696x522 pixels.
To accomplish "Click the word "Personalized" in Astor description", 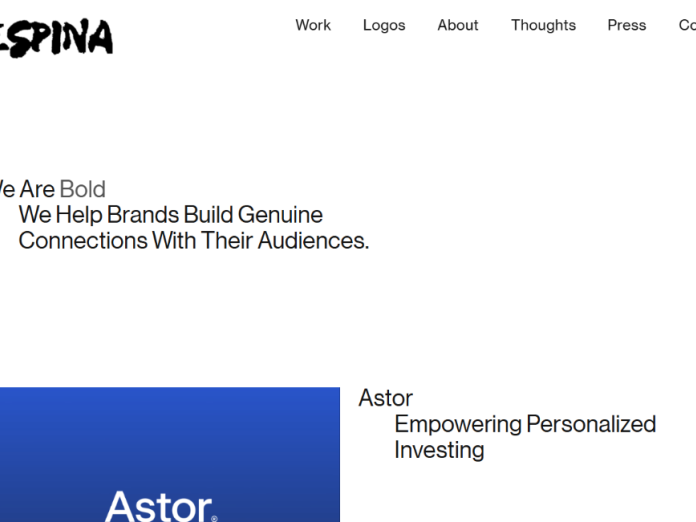I will (x=591, y=424).
